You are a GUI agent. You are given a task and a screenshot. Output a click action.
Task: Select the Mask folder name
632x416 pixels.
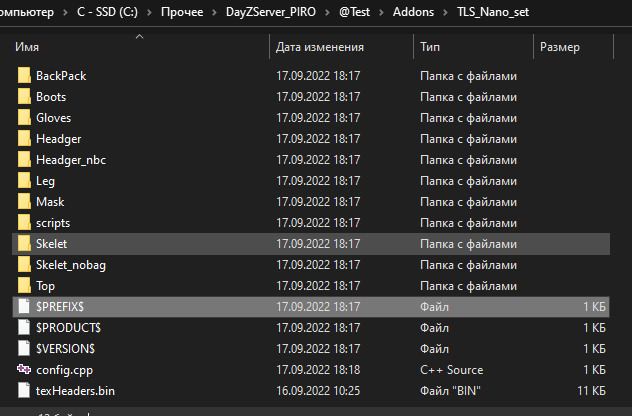pos(50,202)
